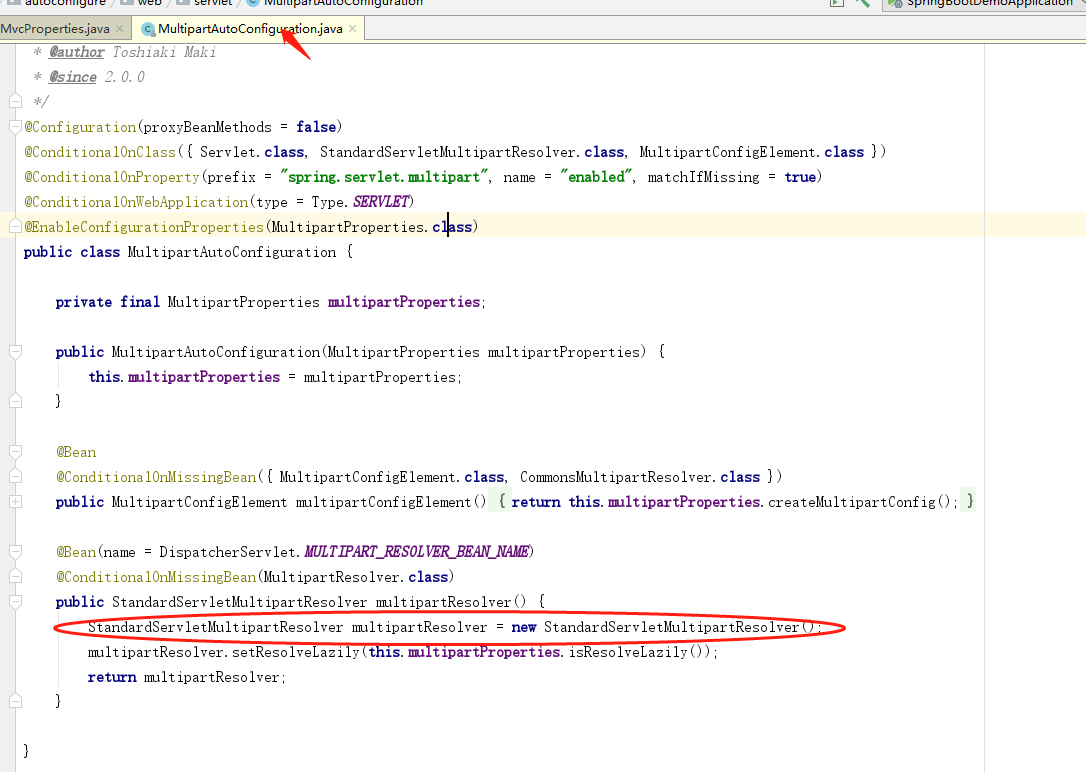The image size is (1086, 772).
Task: Click constructor name MultipartAutoConfiguration(
Action: 216,352
